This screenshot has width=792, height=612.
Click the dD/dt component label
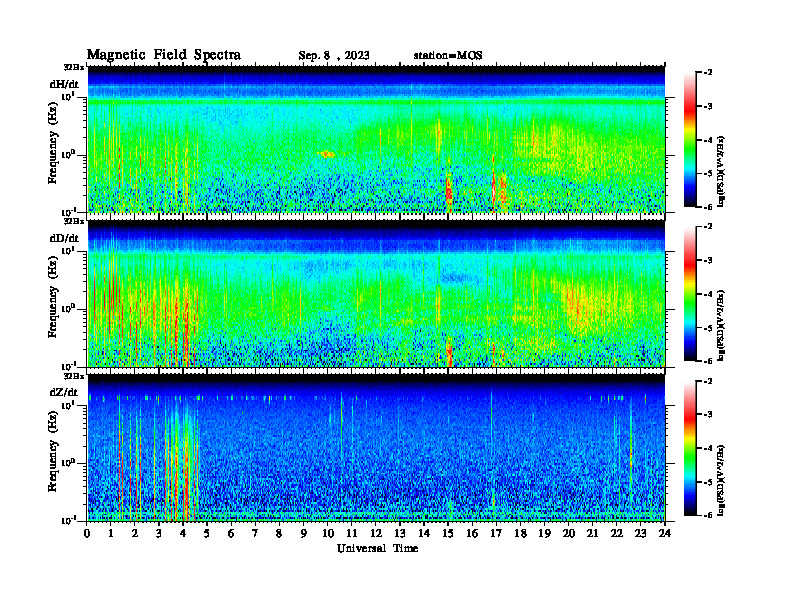tap(64, 238)
